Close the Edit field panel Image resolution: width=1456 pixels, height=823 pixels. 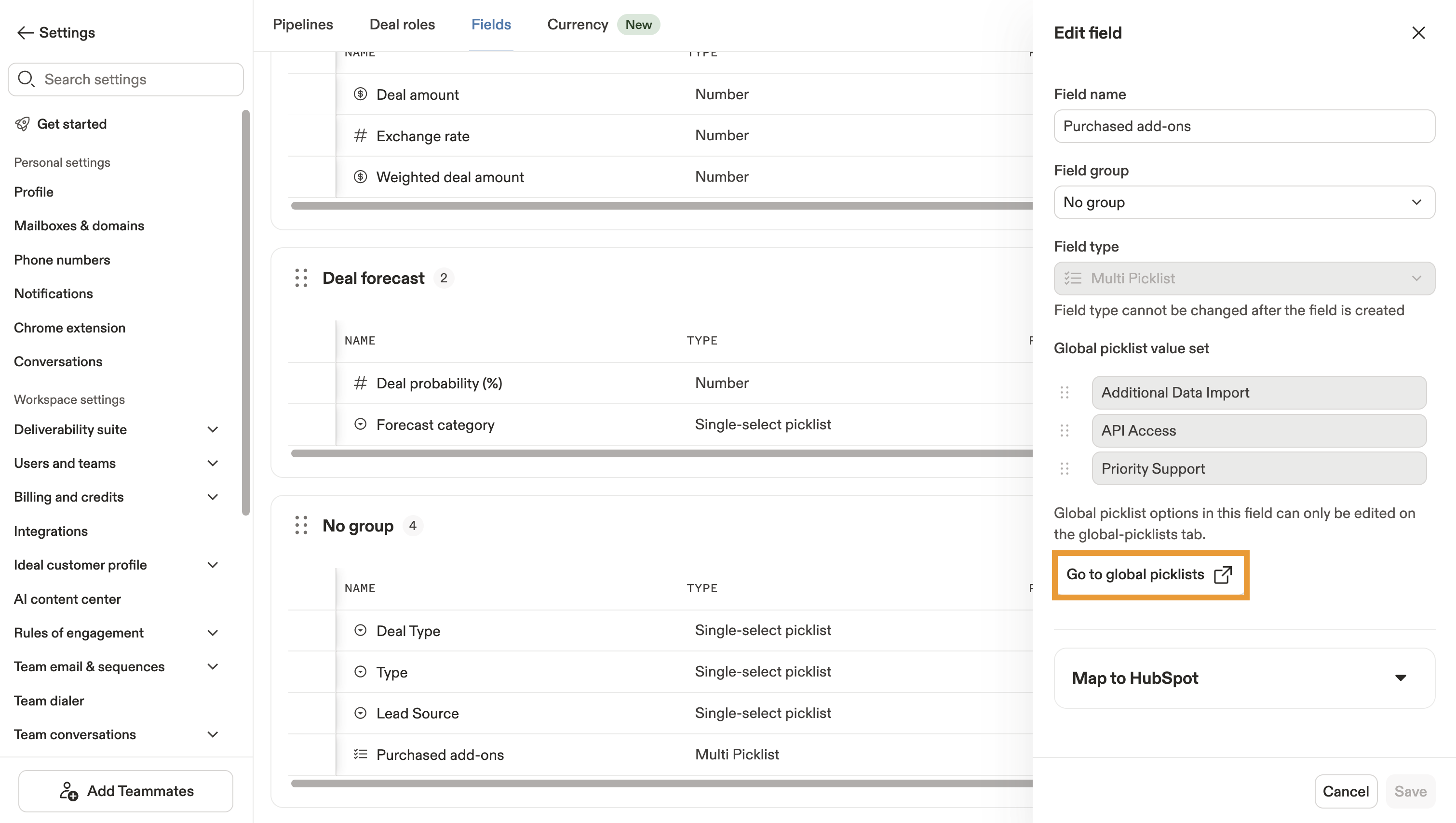[1418, 33]
